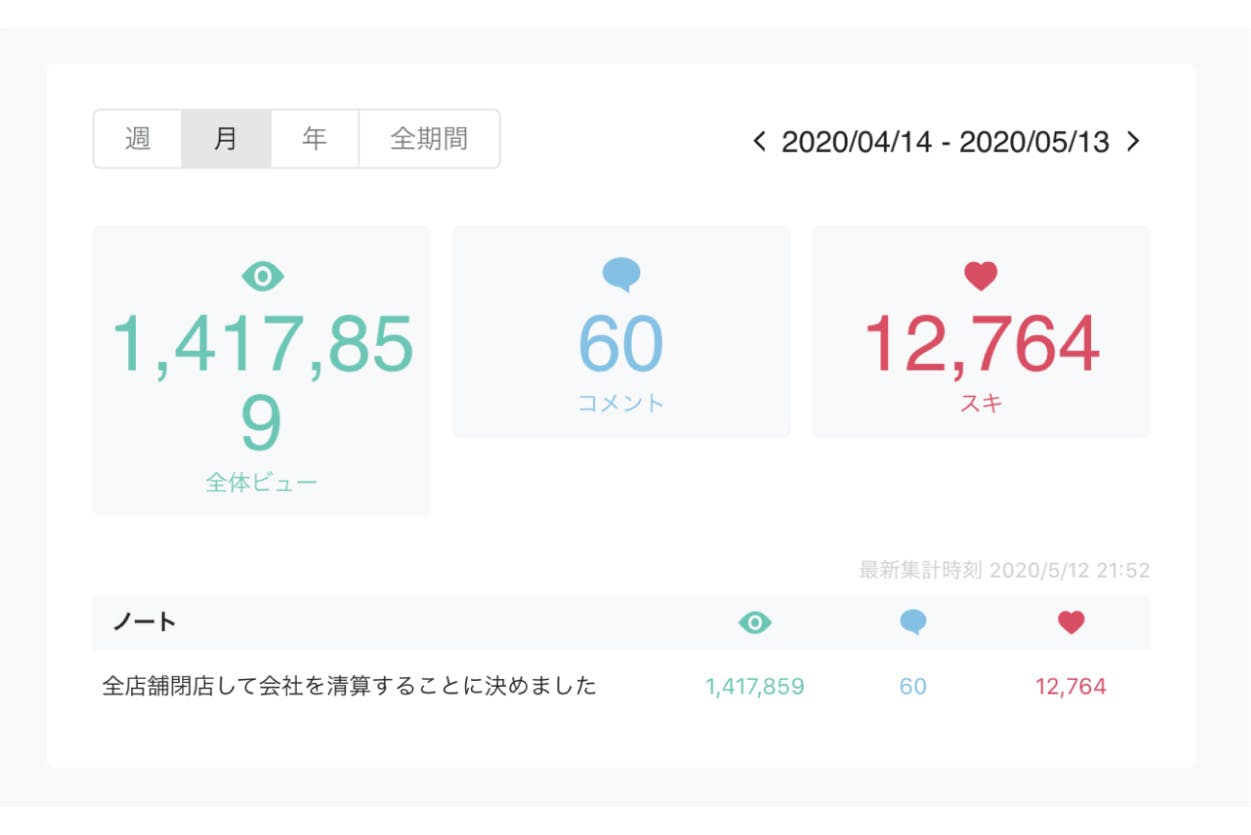This screenshot has width=1251, height=835.
Task: Click the large 12,764 likes number
Action: 980,344
